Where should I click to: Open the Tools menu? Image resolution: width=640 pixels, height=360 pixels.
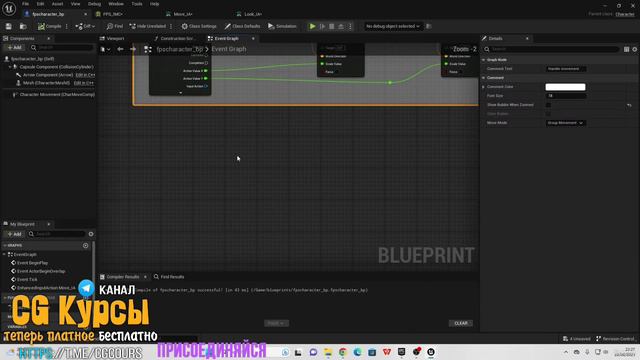(x=137, y=4)
